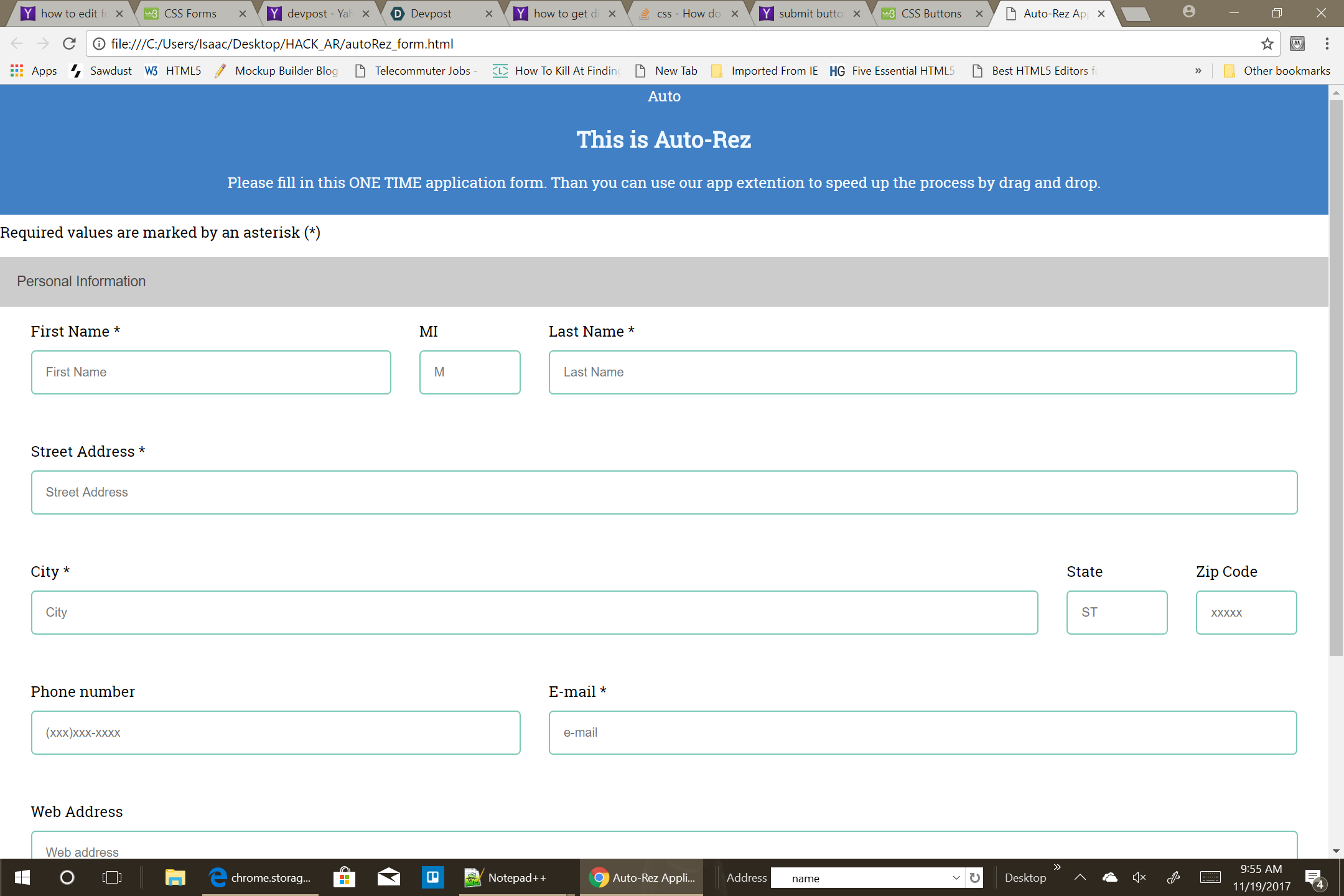Launch the Microsoft Store taskbar icon
Screen dimensions: 1344x896
pos(343,877)
